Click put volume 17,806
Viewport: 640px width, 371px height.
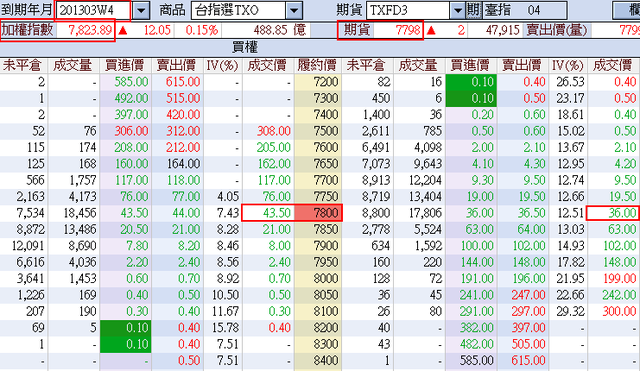click(425, 213)
